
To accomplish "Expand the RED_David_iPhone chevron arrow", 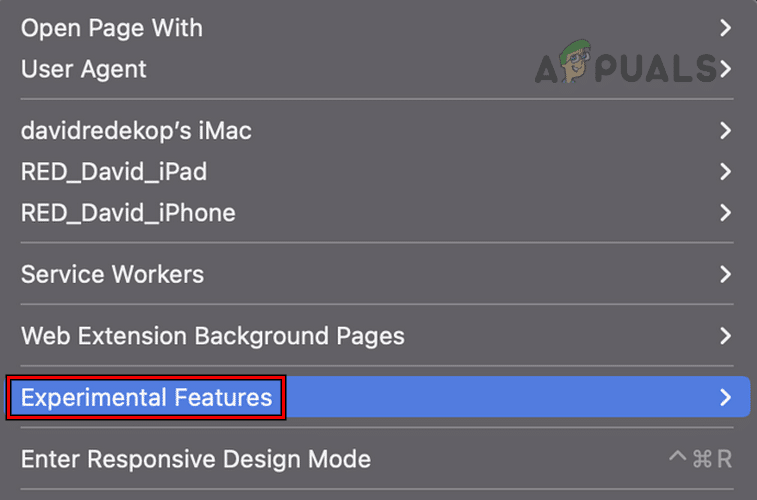I will (726, 213).
